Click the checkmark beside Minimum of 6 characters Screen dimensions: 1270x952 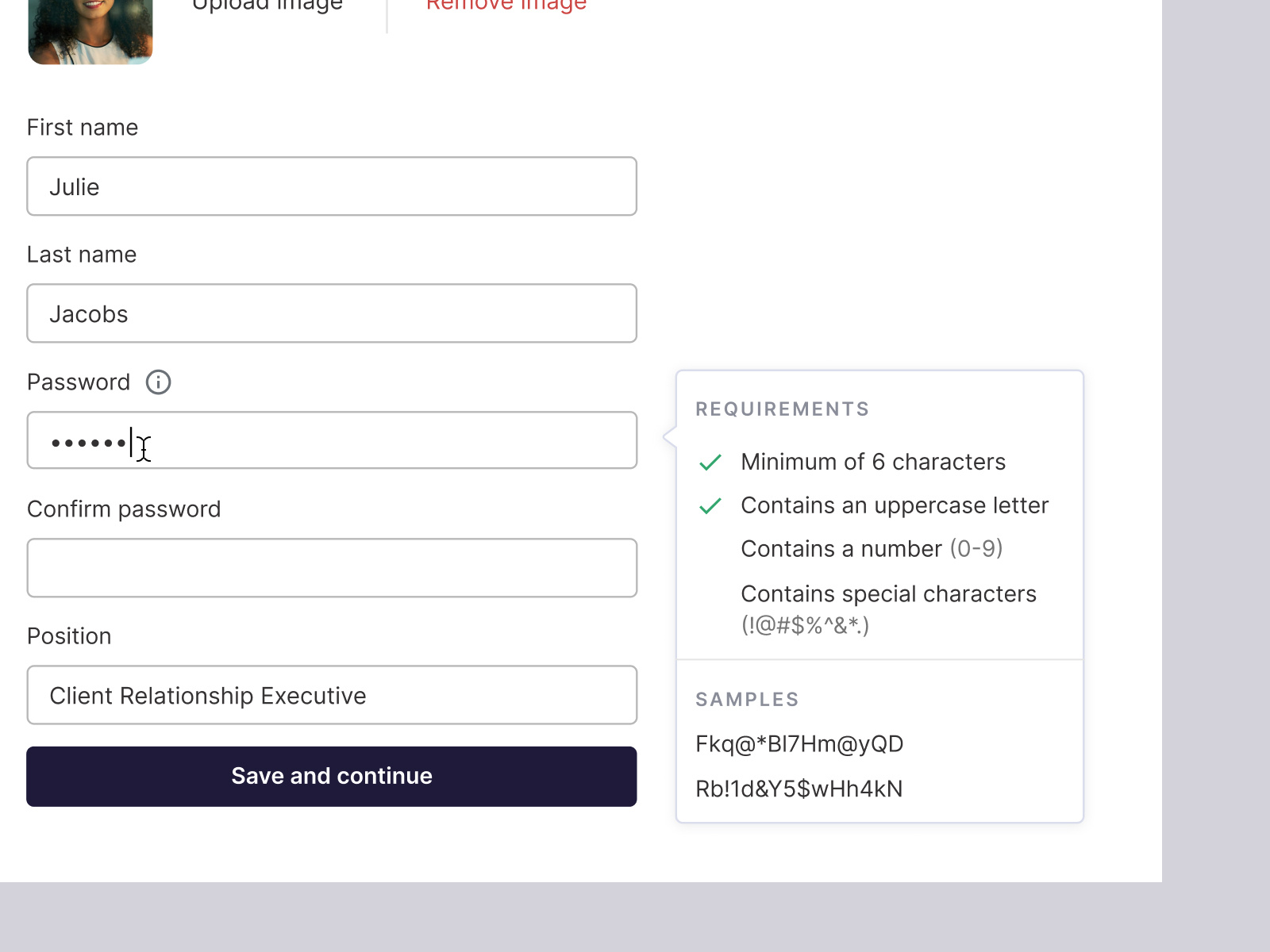pos(710,463)
